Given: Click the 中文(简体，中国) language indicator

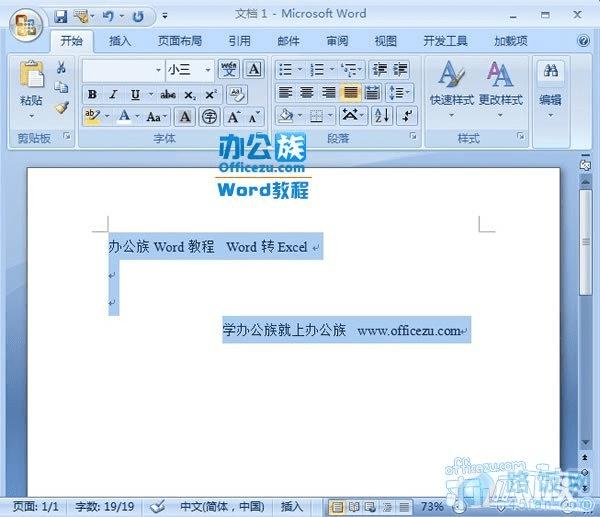Looking at the screenshot, I should [x=222, y=507].
